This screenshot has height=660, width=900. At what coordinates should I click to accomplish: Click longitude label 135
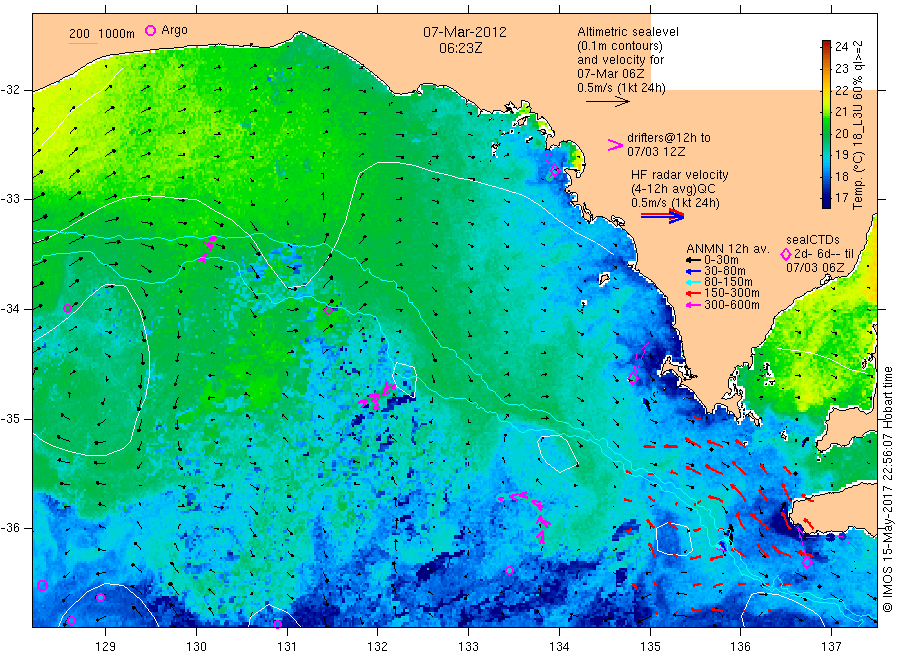[x=650, y=647]
